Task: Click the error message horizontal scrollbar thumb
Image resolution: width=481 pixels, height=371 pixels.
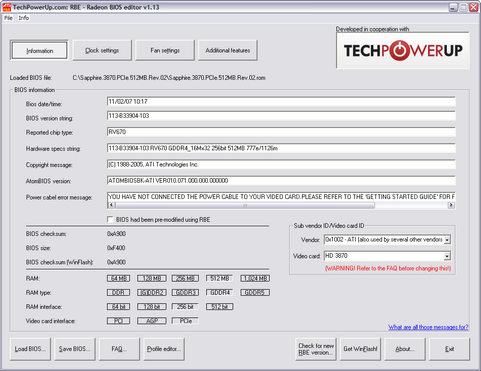Action: [245, 205]
